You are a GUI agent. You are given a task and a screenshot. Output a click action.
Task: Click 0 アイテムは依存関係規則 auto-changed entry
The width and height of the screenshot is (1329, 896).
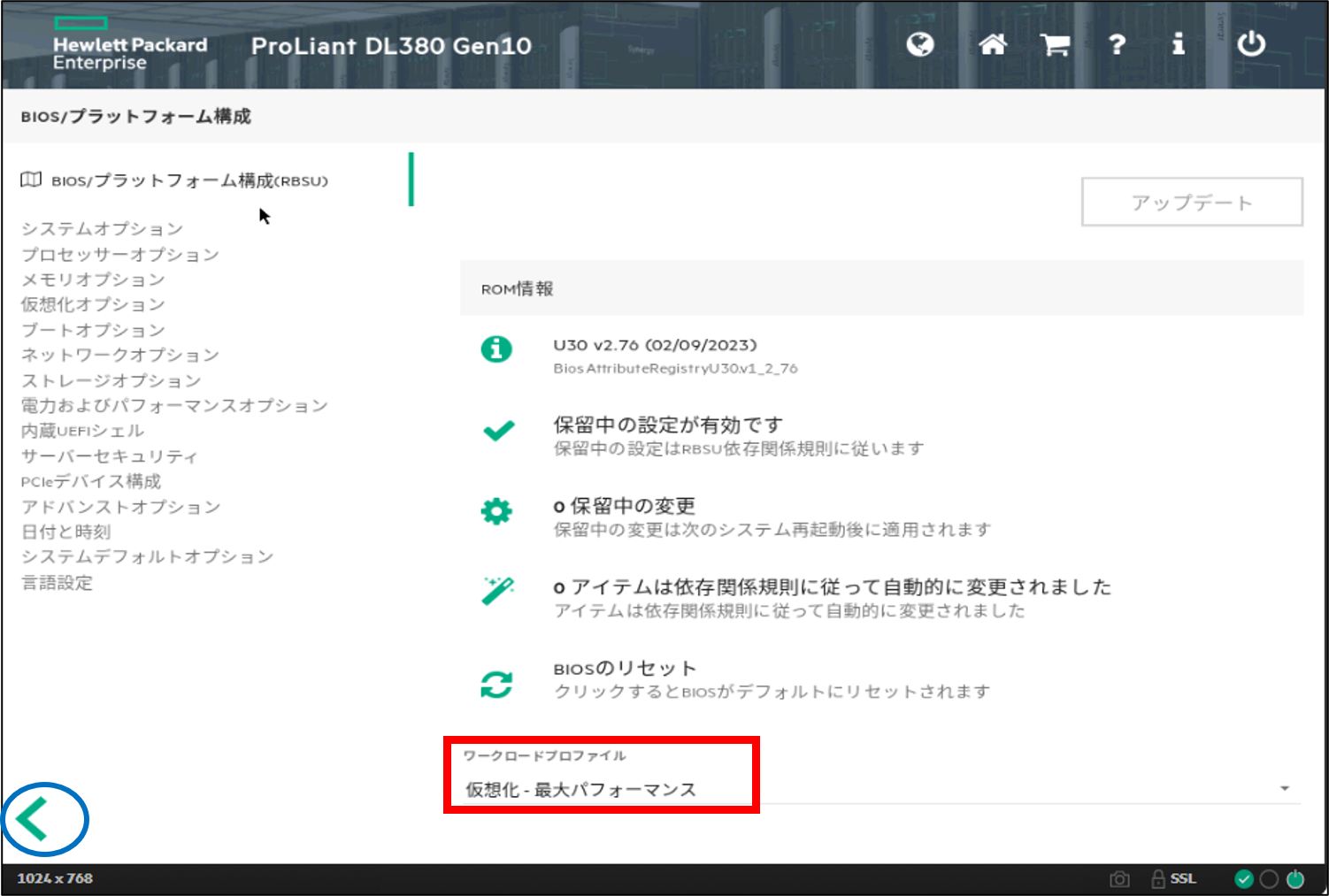(833, 587)
